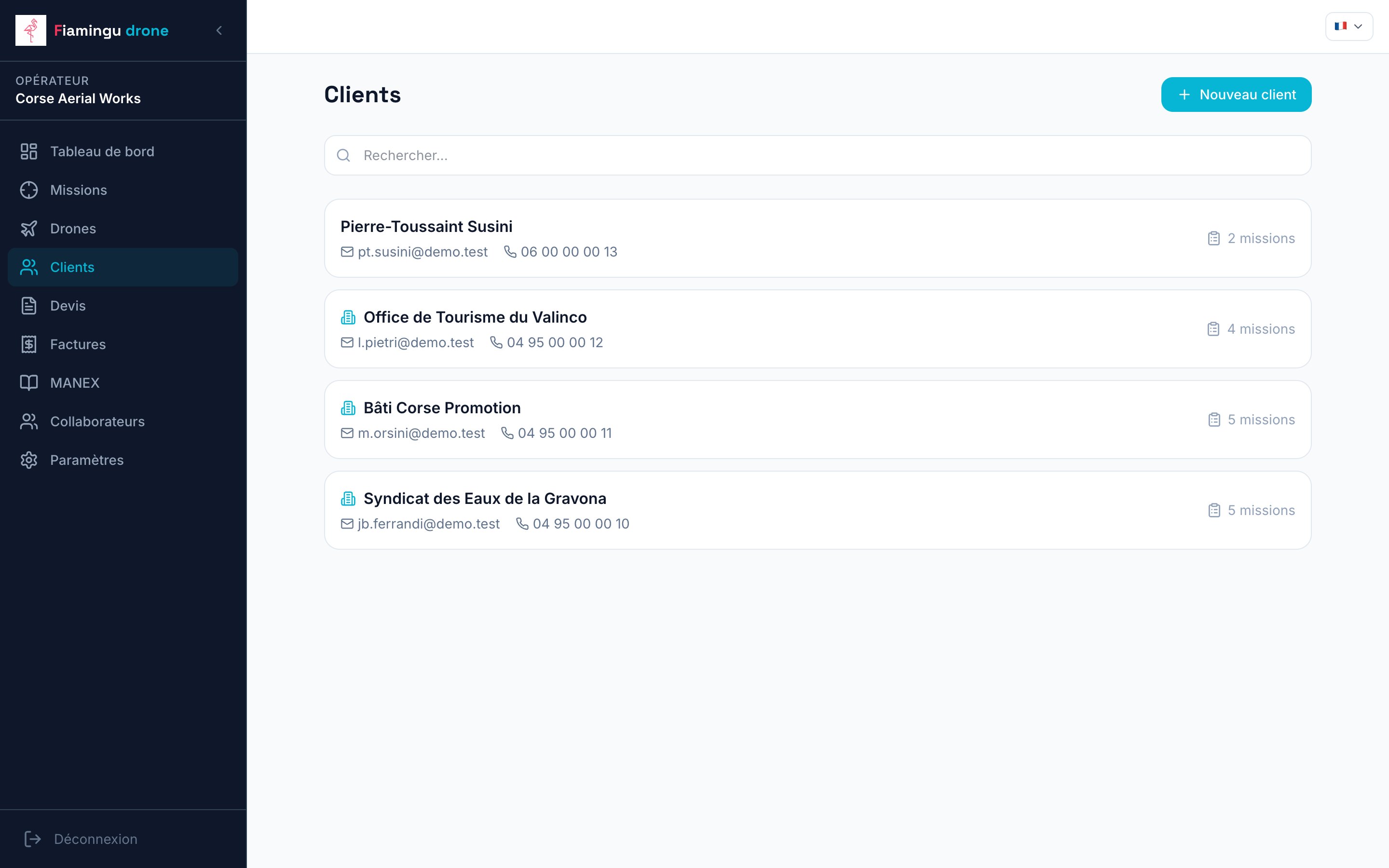Click the Nouveau client button
Image resolution: width=1389 pixels, height=868 pixels.
click(1236, 95)
